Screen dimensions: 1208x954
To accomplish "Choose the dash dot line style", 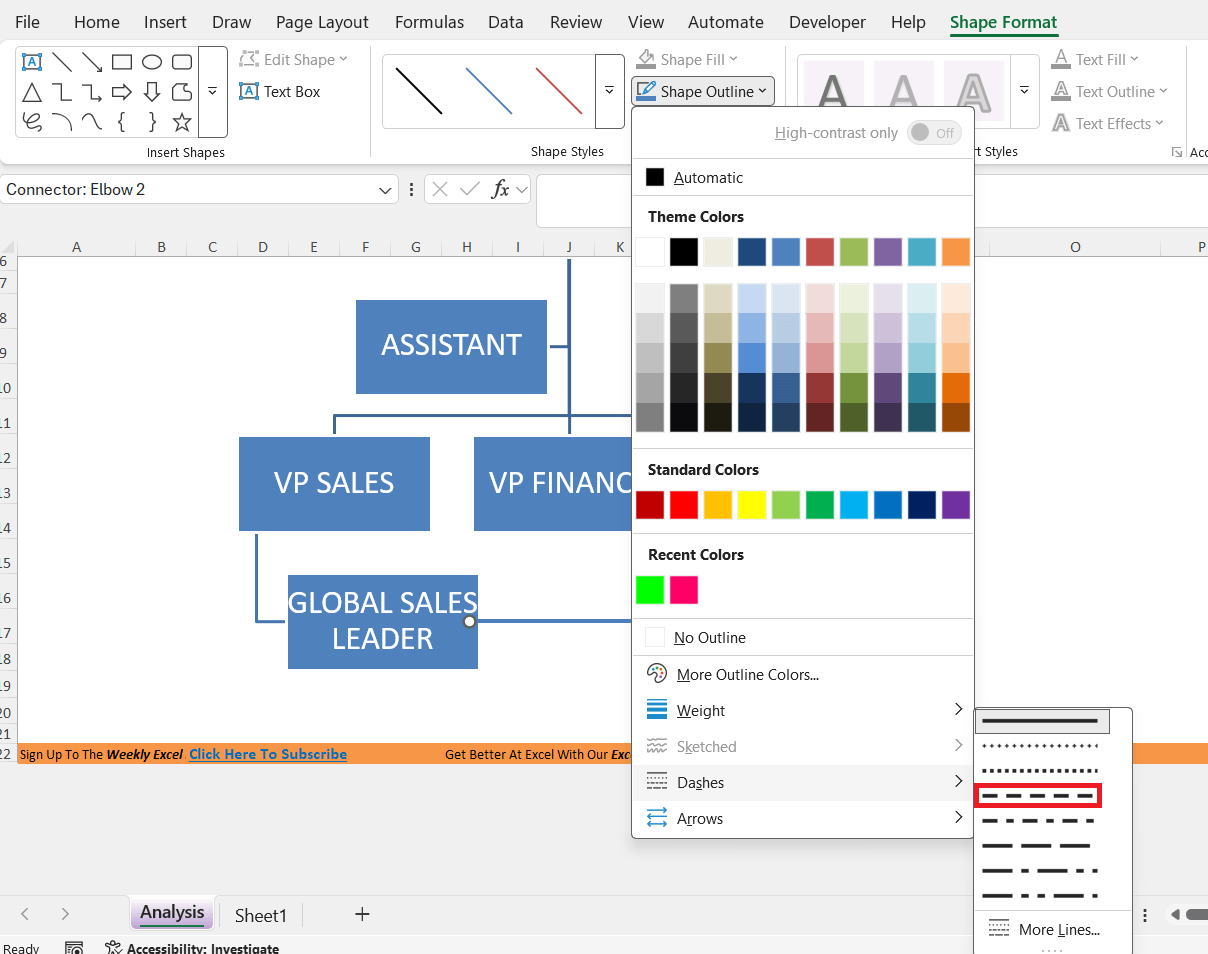I will click(x=1040, y=821).
